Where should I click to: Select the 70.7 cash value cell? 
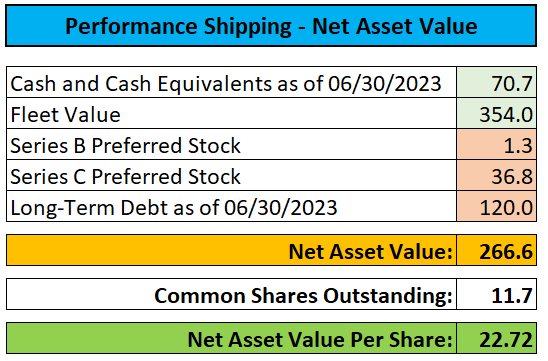[496, 82]
